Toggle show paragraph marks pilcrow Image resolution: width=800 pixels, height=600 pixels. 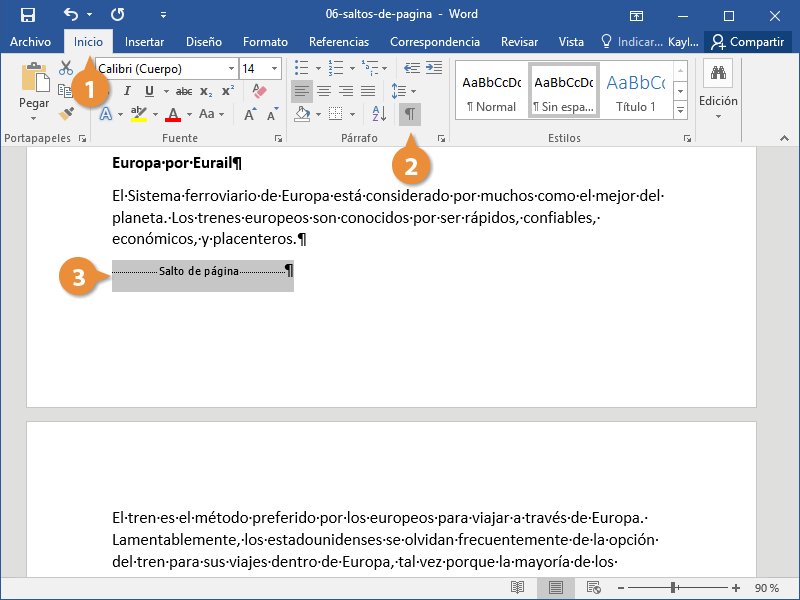410,114
